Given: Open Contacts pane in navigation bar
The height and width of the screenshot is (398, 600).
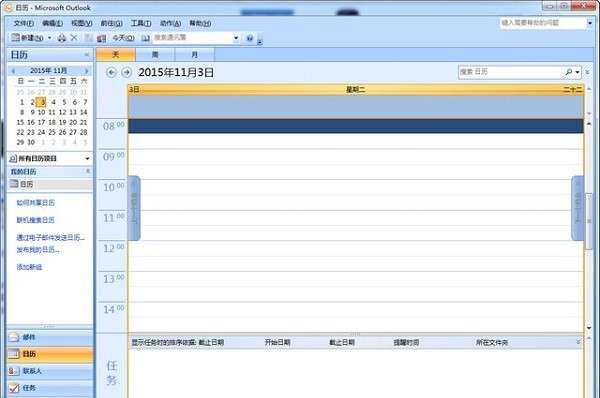Looking at the screenshot, I should click(50, 371).
